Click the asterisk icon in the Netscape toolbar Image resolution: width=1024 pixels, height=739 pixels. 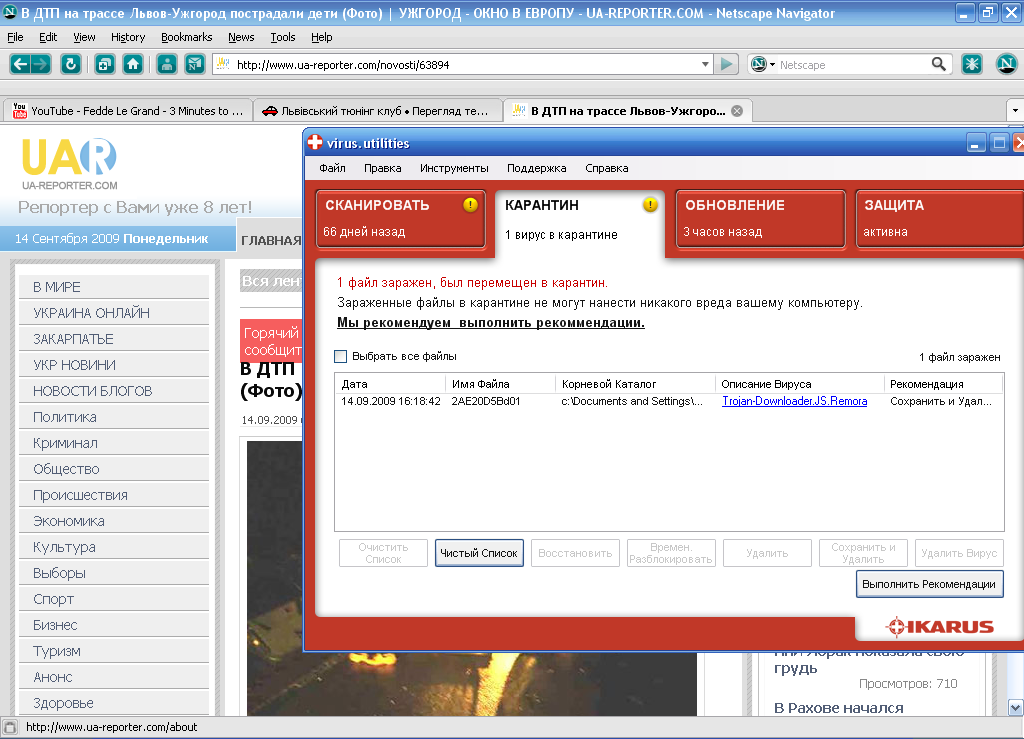(x=972, y=64)
